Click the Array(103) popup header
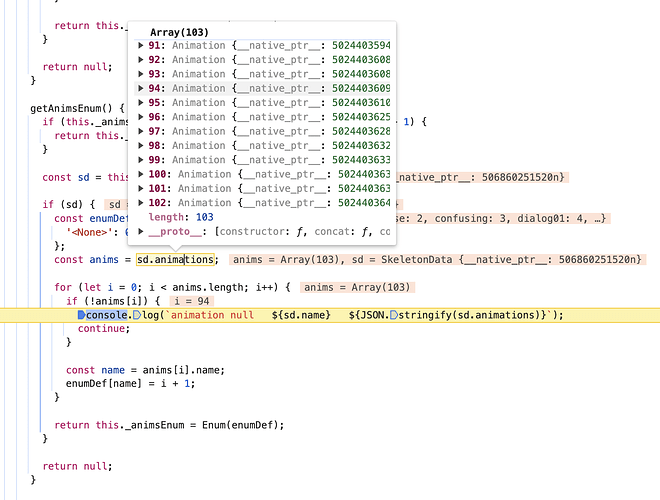Screen dimensions: 660x500 [179, 32]
